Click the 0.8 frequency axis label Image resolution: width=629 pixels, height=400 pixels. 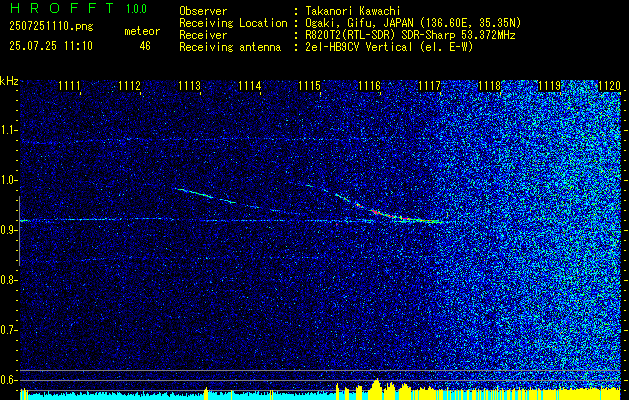(x=8, y=280)
